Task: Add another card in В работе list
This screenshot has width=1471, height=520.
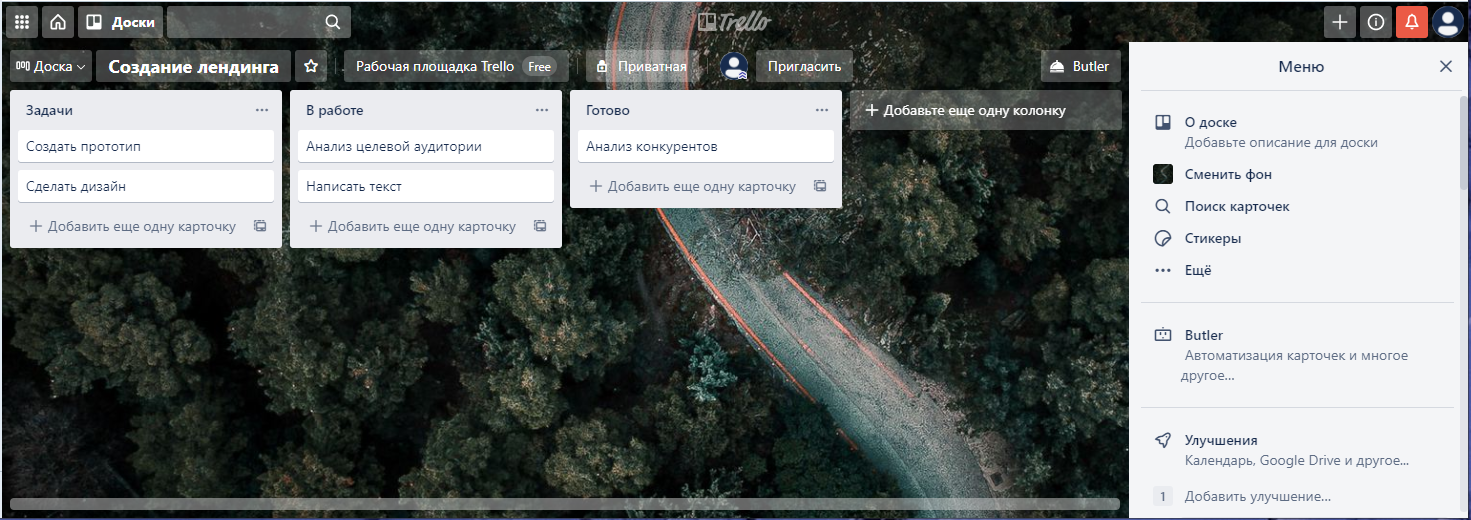Action: tap(412, 226)
